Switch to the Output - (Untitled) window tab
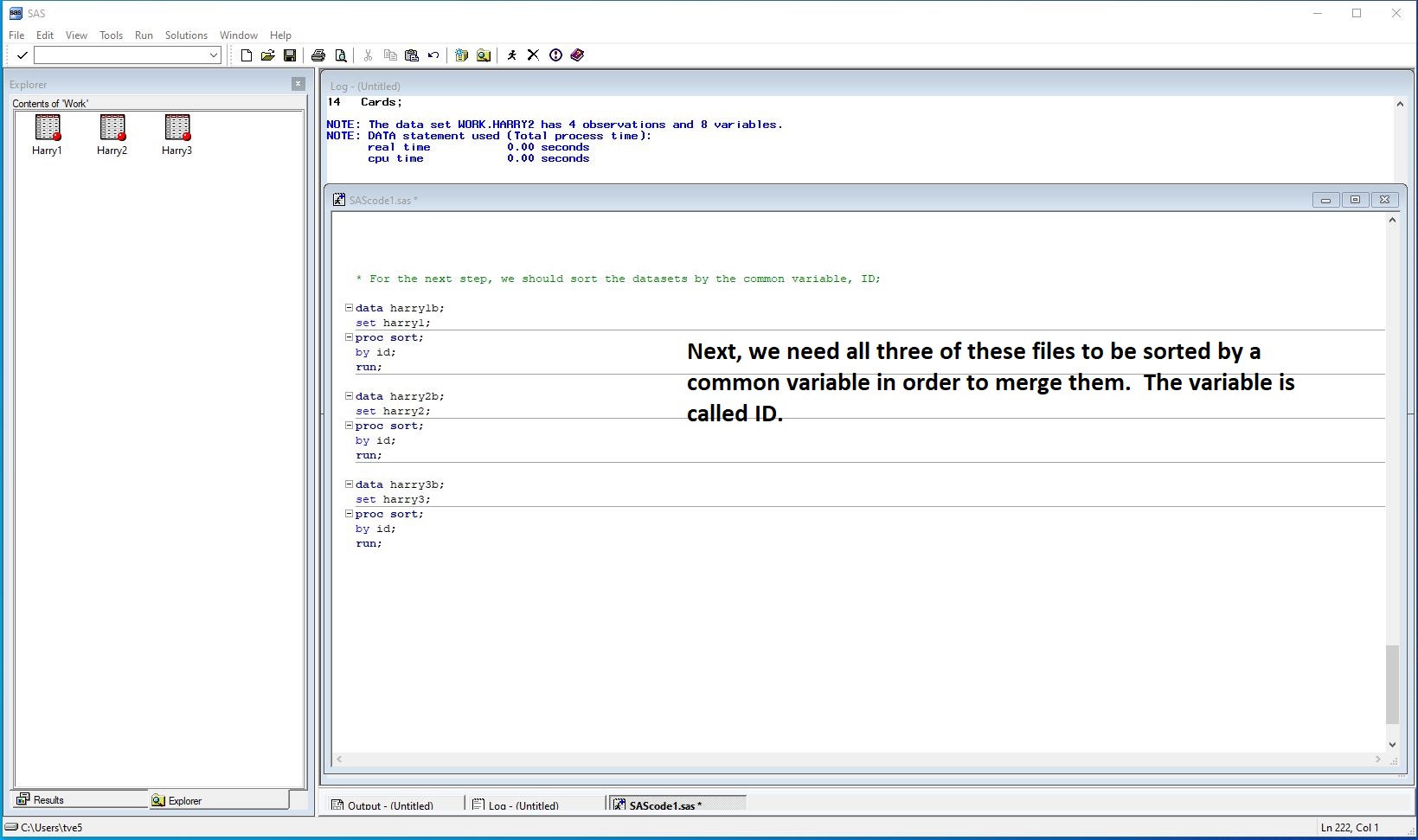The height and width of the screenshot is (840, 1418). pos(390,805)
